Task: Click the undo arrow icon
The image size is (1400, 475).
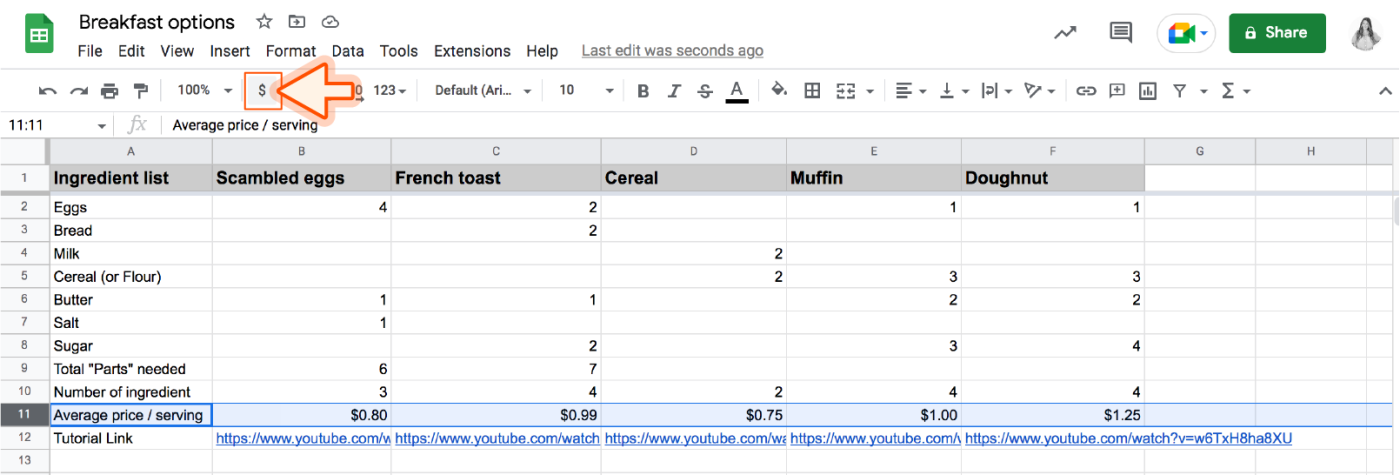Action: [x=47, y=91]
